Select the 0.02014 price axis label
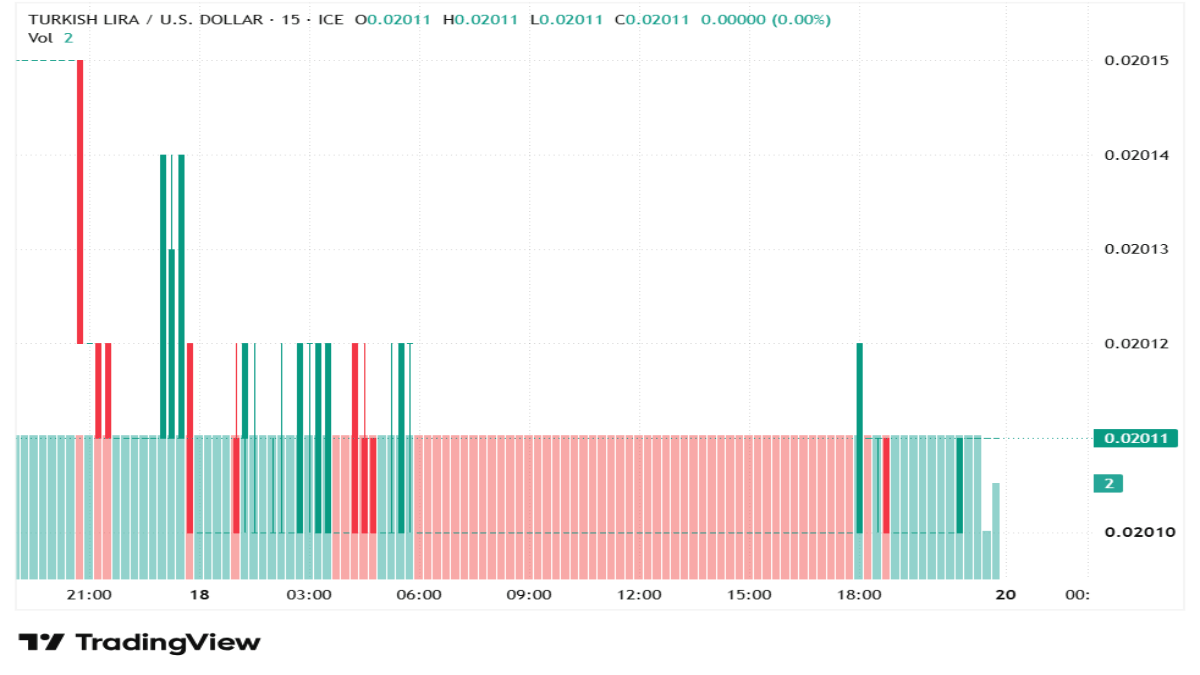This screenshot has width=1200, height=675. [x=1136, y=155]
